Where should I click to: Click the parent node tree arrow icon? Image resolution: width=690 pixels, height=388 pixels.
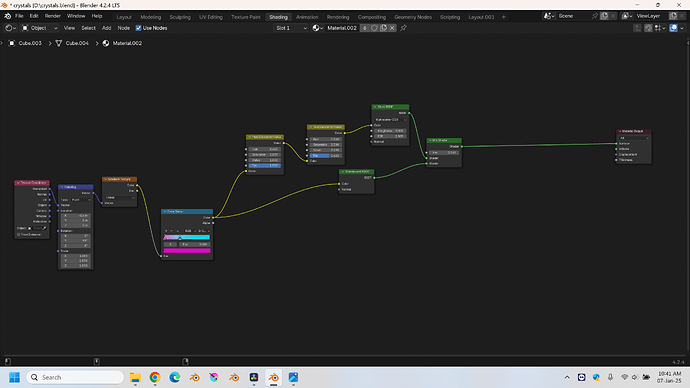click(637, 28)
